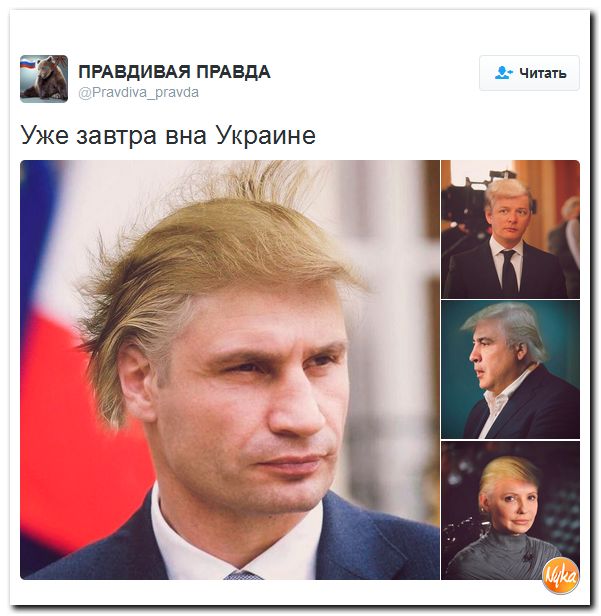Image resolution: width=601 pixels, height=616 pixels.
Task: Open the bear avatar profile picture
Action: [x=44, y=79]
